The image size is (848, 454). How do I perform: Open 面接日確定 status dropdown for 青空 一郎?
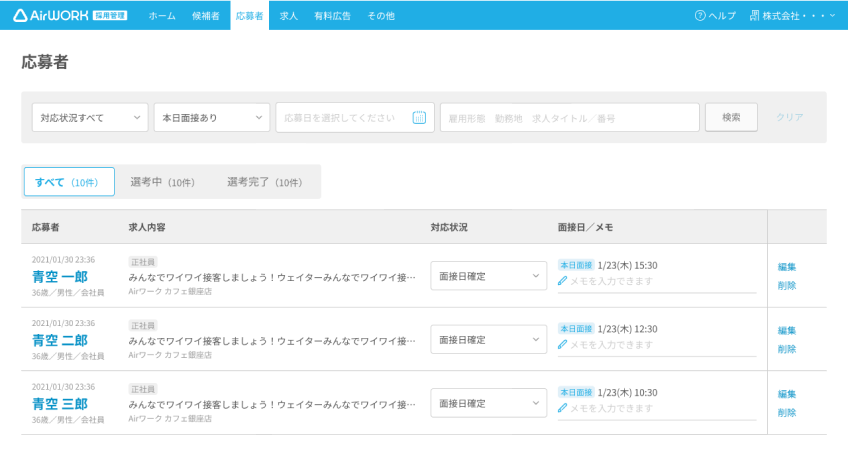point(488,276)
